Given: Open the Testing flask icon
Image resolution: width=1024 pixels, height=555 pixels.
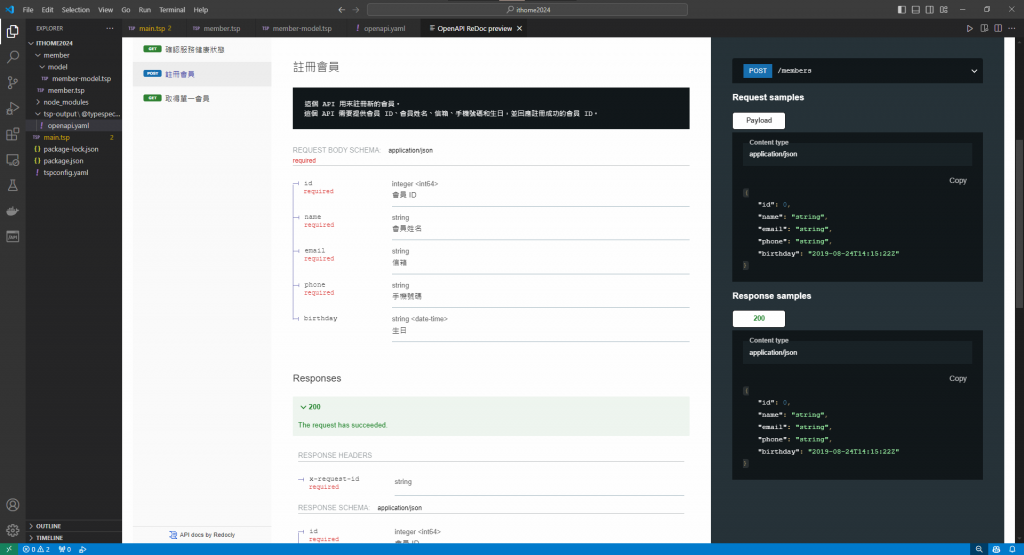Looking at the screenshot, I should [x=12, y=185].
